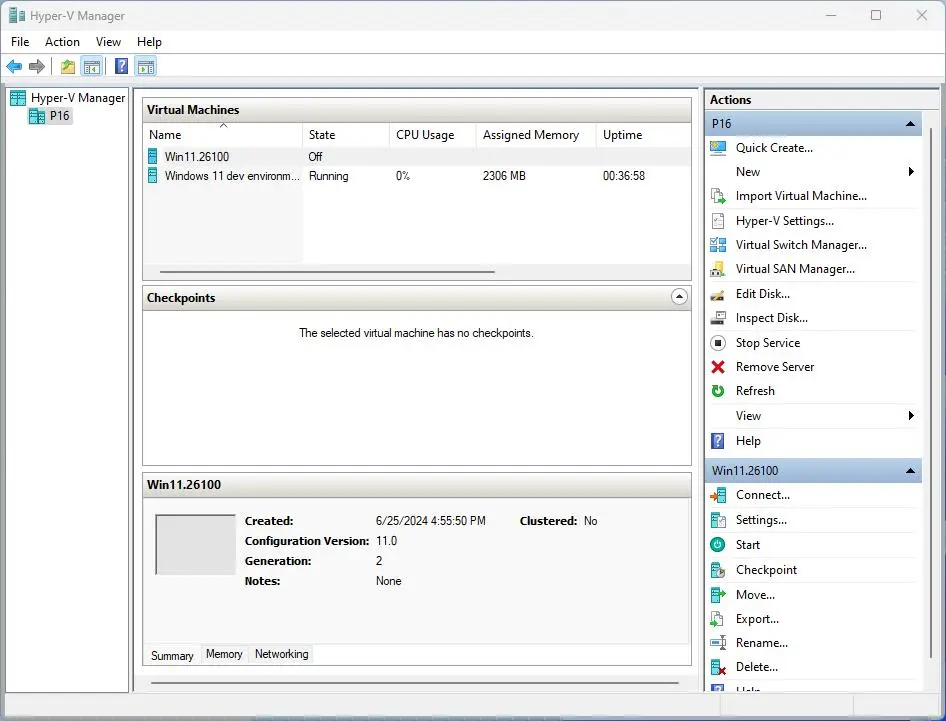Toggle Show/Hide Console Tree toolbar icon
Screen dimensions: 946x721
tap(92, 66)
